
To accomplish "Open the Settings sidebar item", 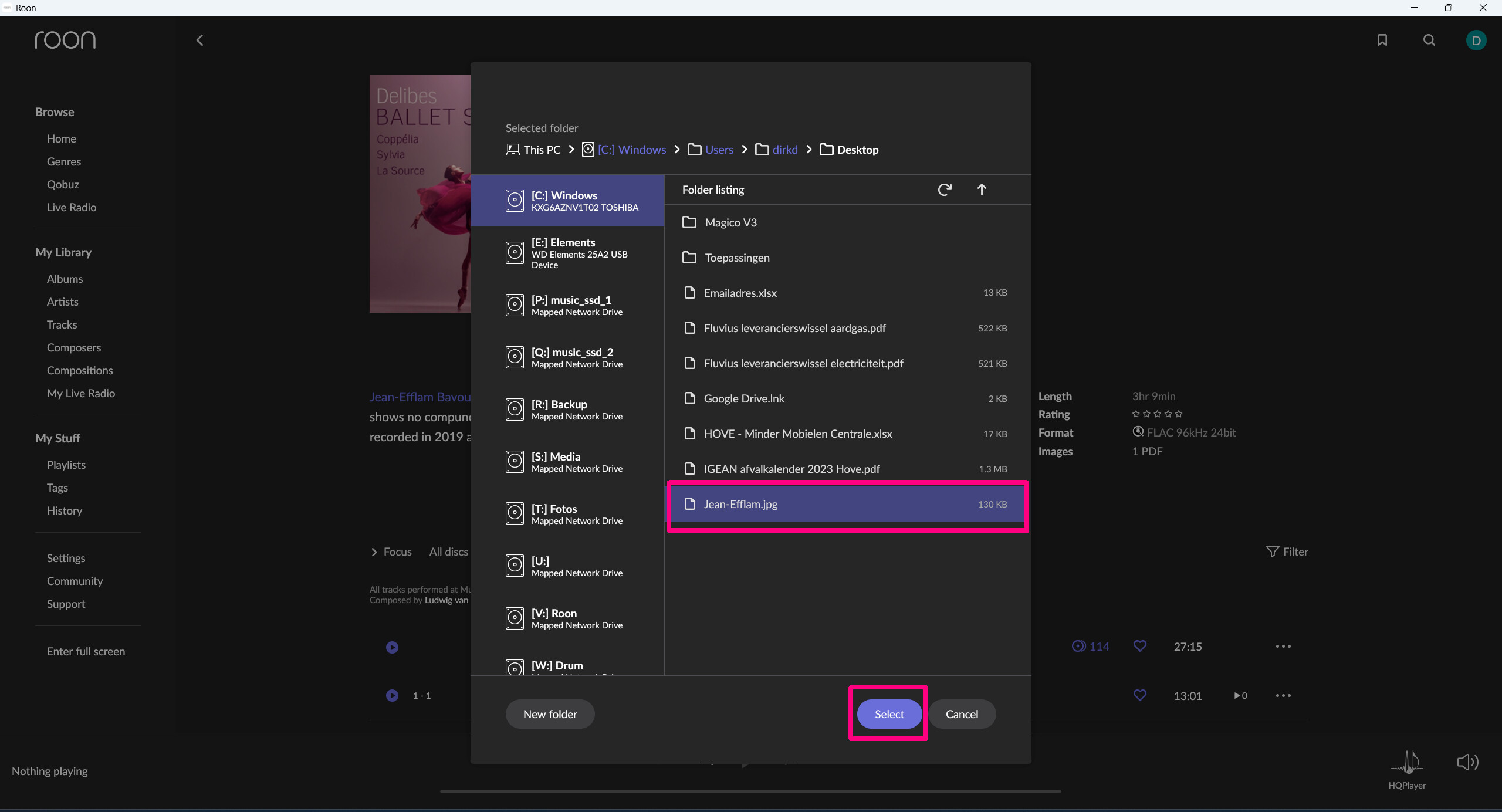I will 66,558.
